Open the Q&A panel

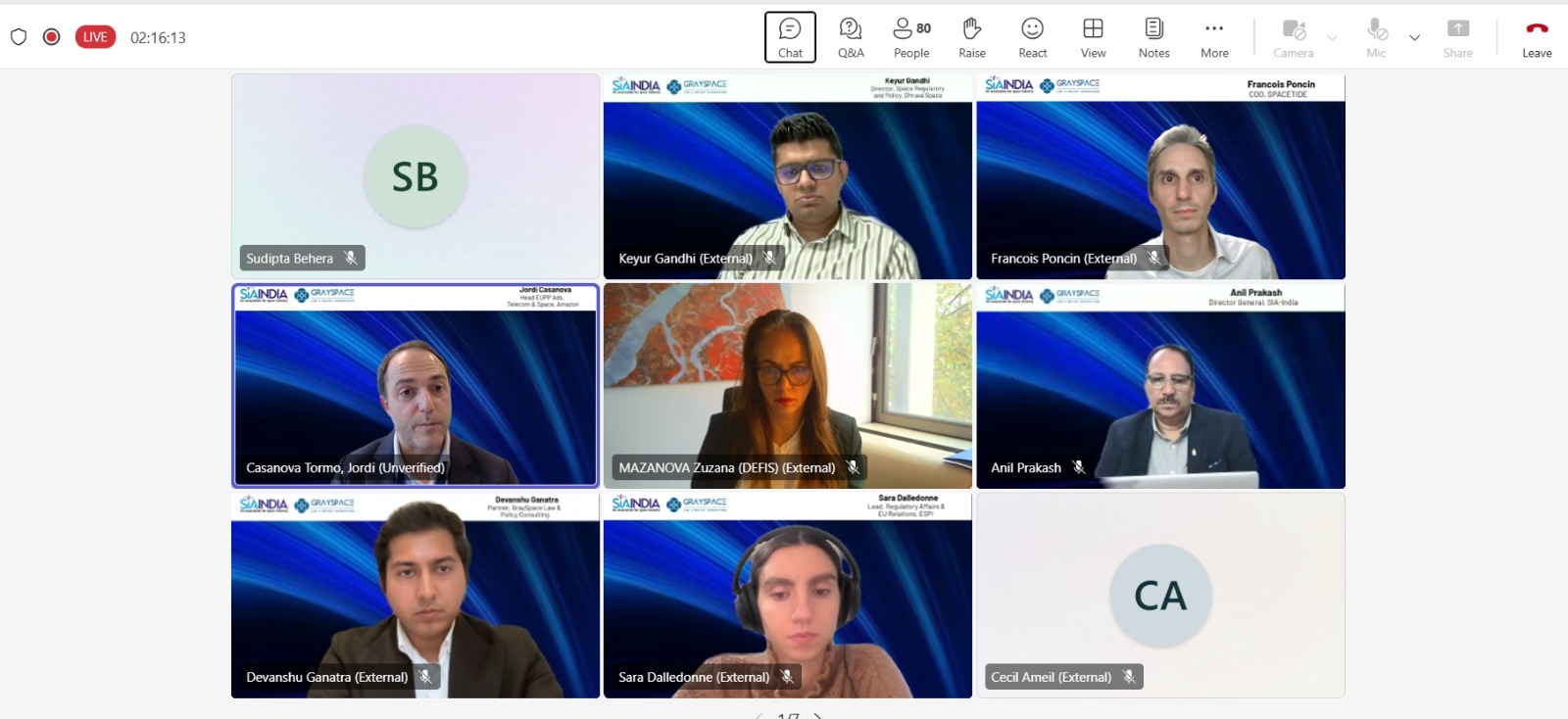point(851,37)
